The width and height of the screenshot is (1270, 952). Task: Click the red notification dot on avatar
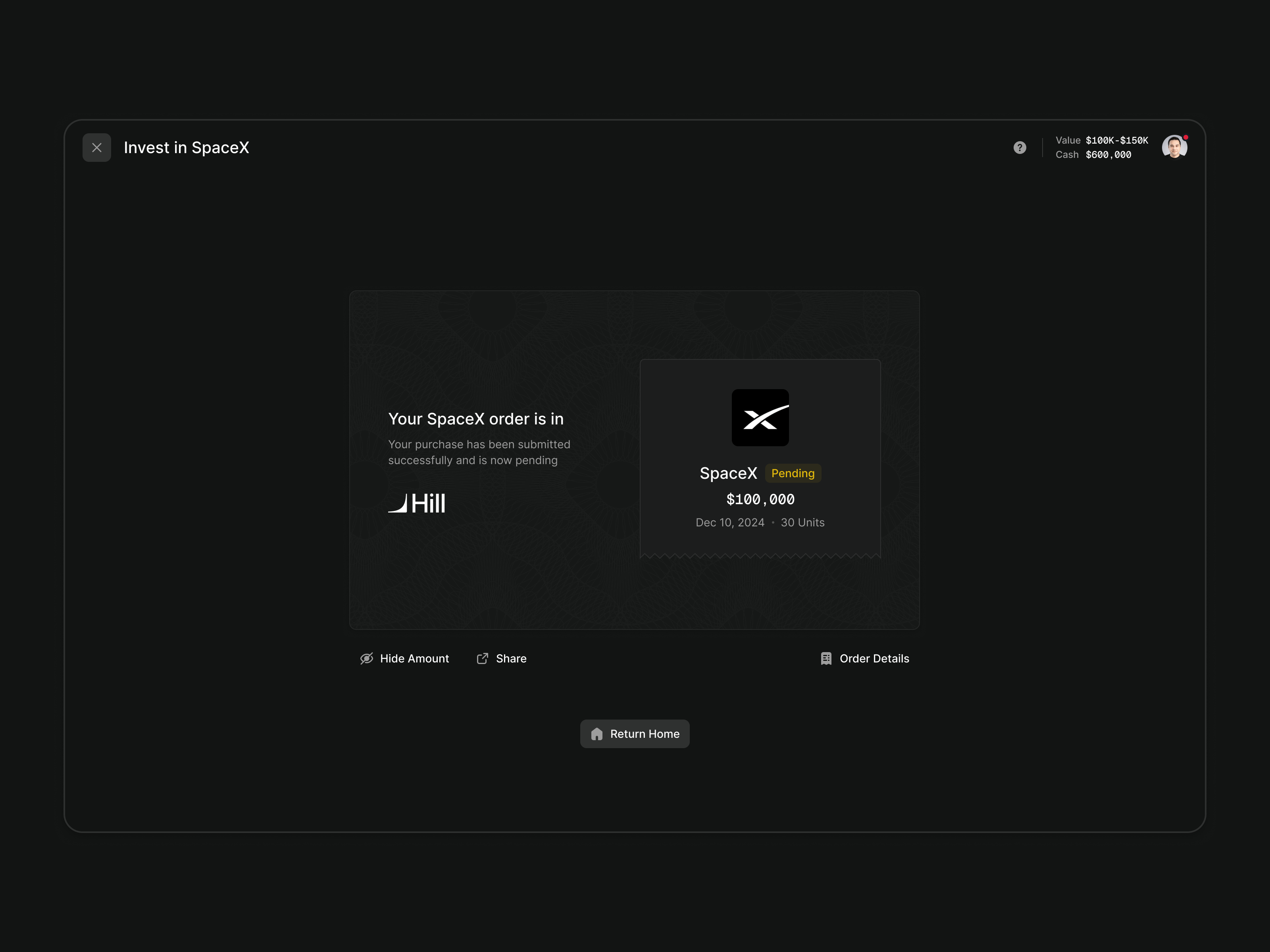1185,138
